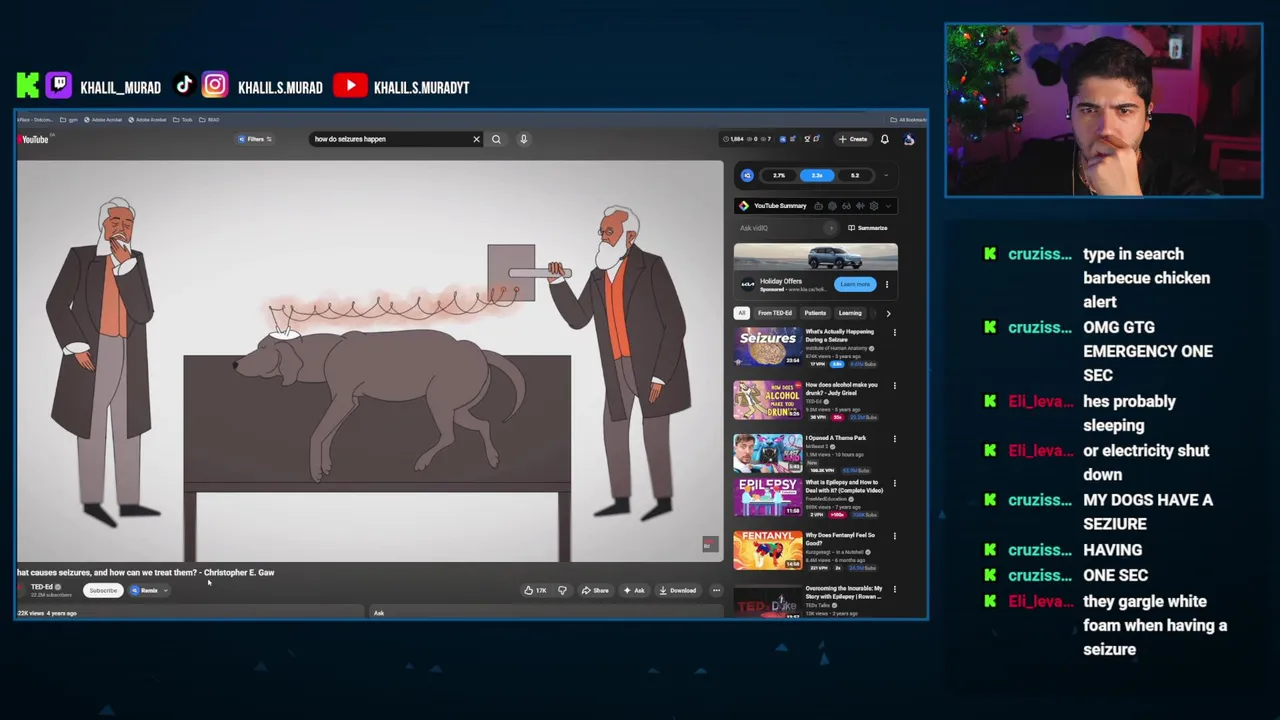The width and height of the screenshot is (1280, 720).
Task: Click the Ask vidIQ input field
Action: click(x=780, y=228)
